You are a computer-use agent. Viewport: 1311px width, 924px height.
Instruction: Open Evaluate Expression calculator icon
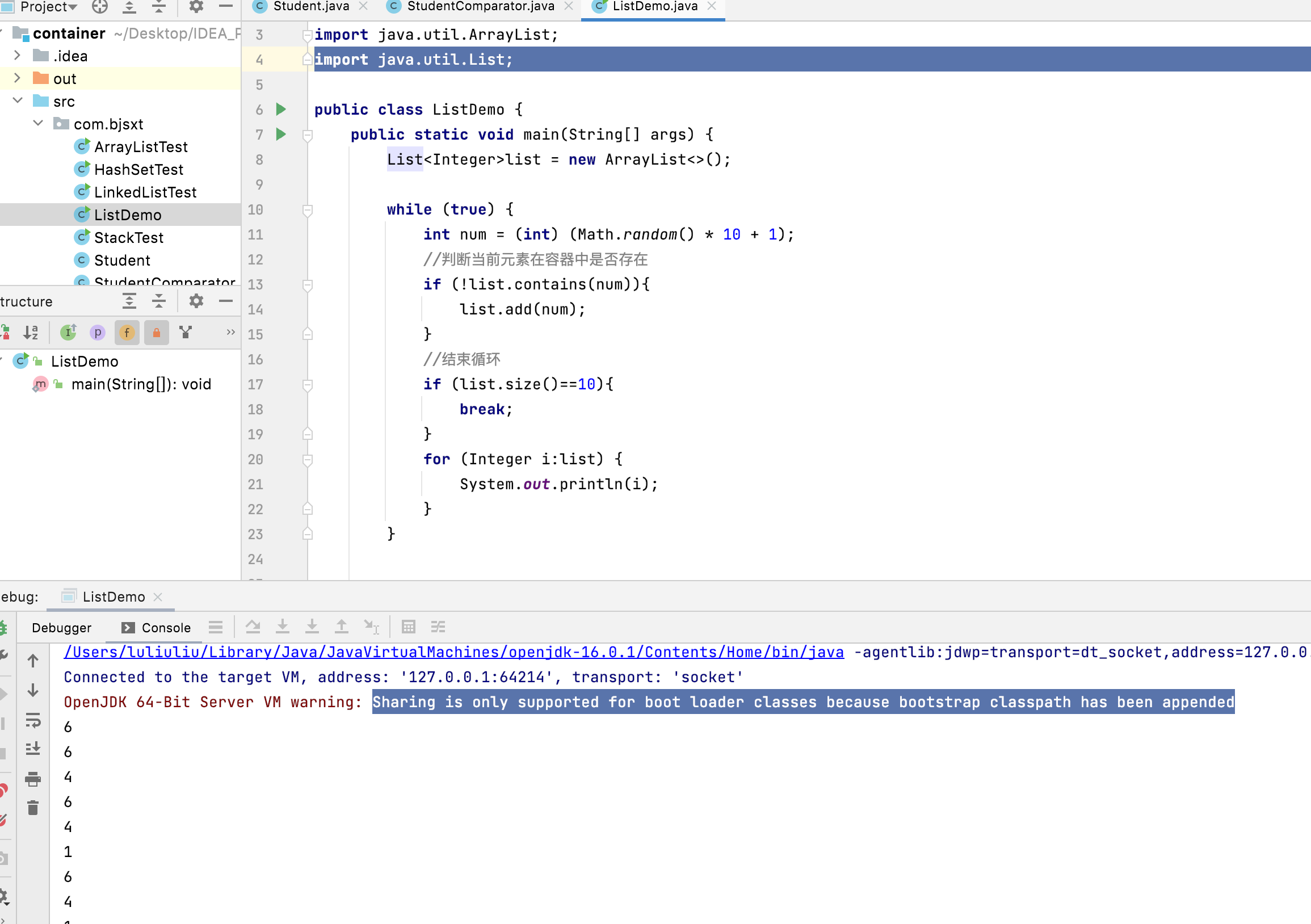408,627
